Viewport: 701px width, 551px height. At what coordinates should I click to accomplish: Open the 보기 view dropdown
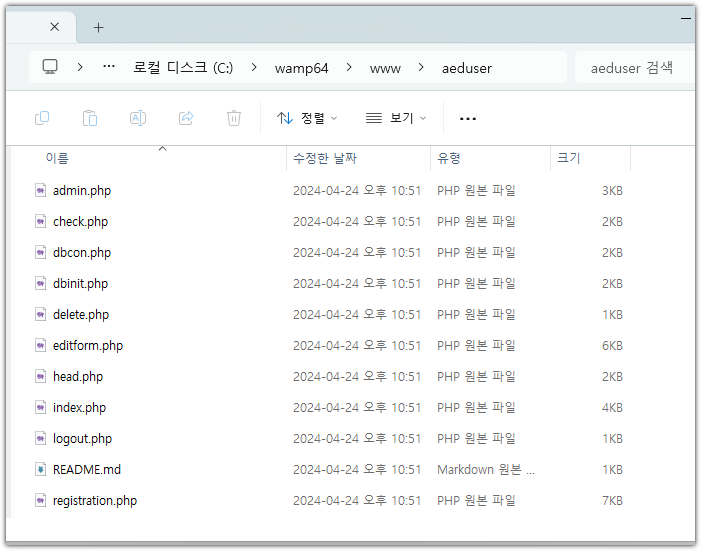click(x=396, y=118)
